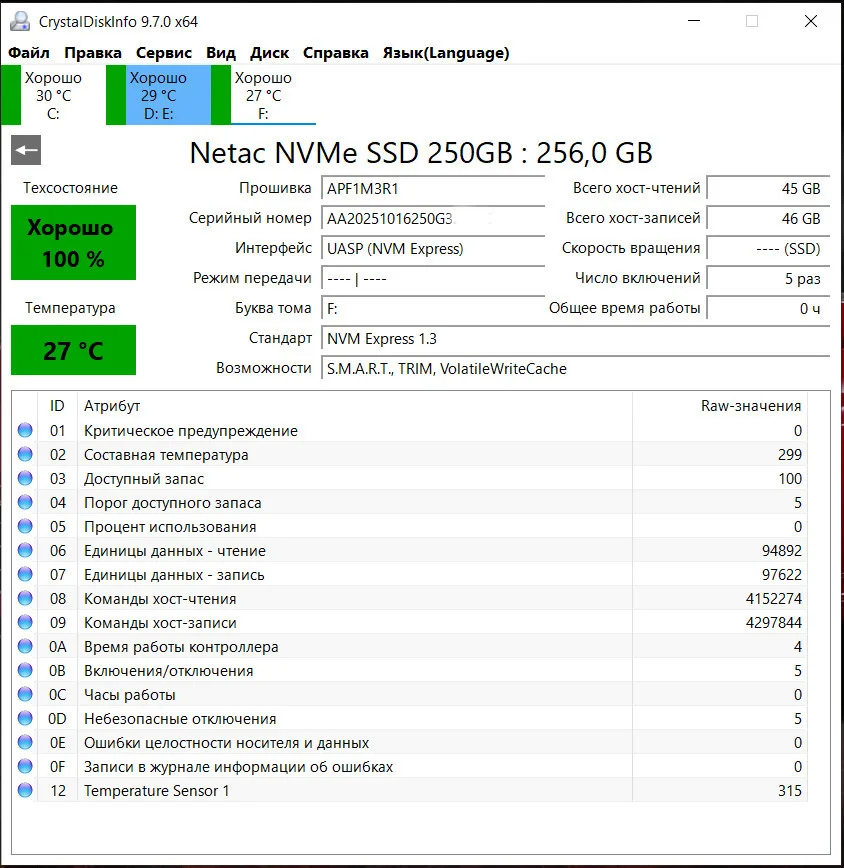
Task: Open the Язык(Language) menu
Action: tap(446, 53)
